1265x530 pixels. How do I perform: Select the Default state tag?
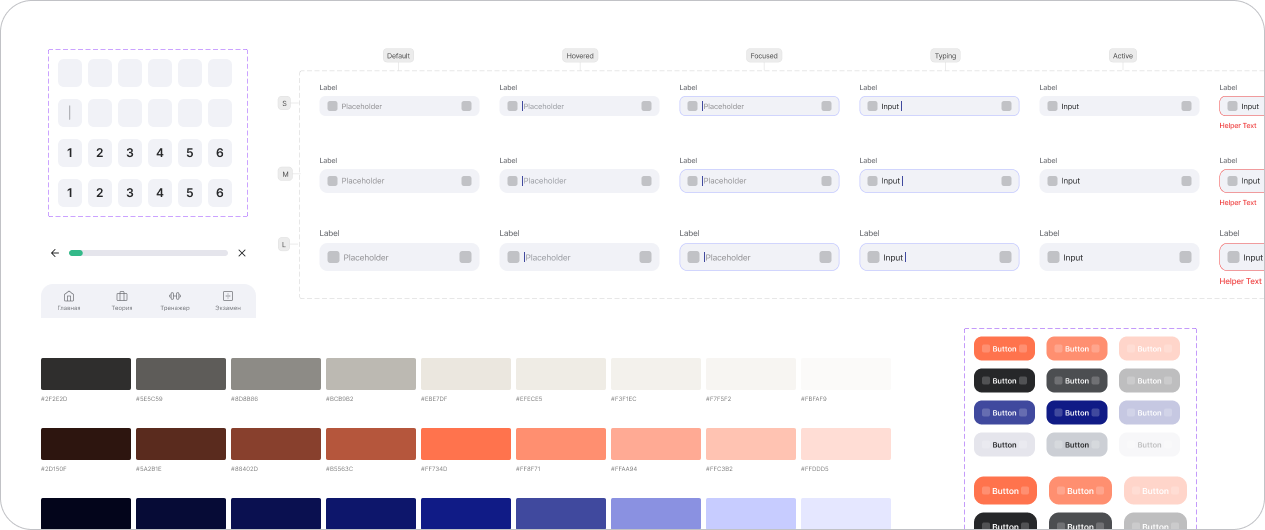(x=399, y=56)
